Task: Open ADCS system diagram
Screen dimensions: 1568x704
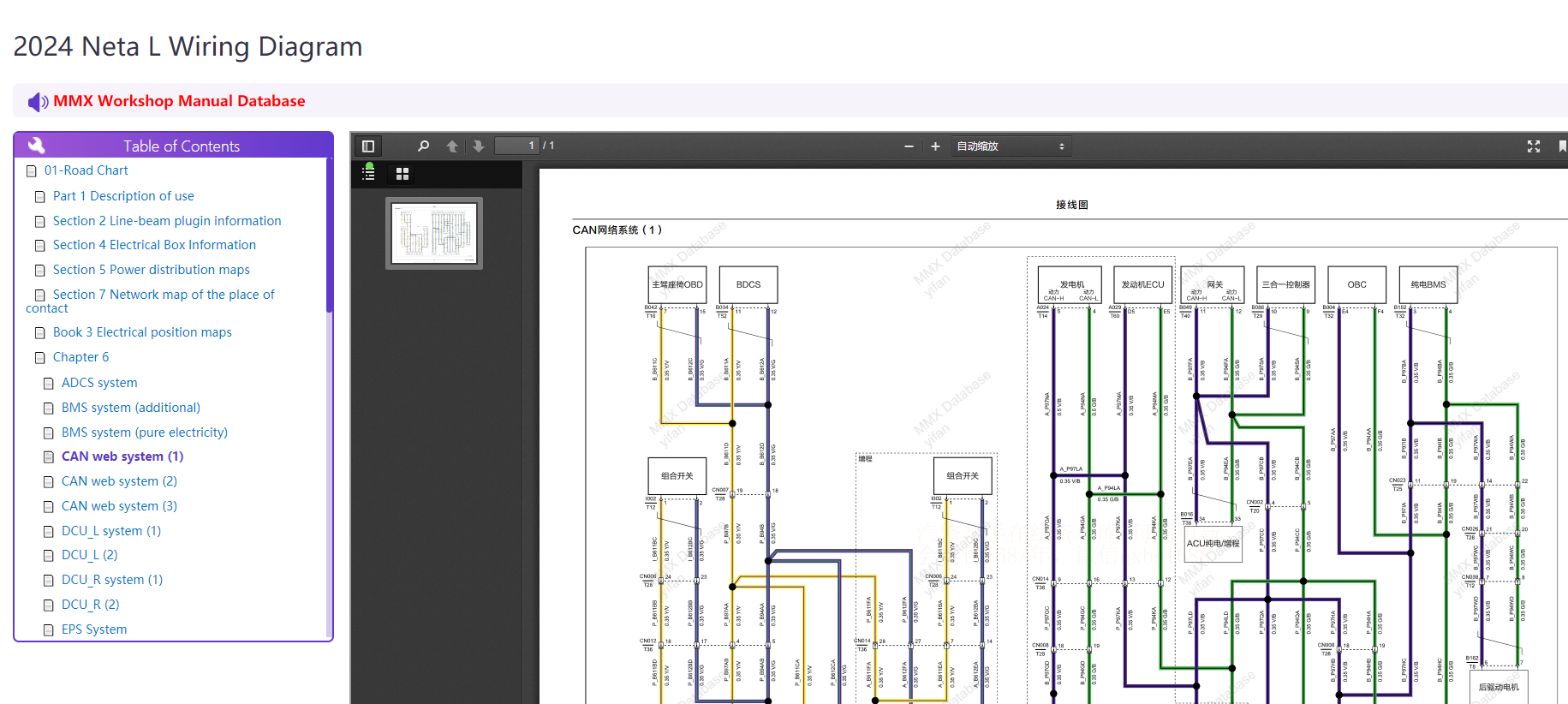Action: pos(99,383)
